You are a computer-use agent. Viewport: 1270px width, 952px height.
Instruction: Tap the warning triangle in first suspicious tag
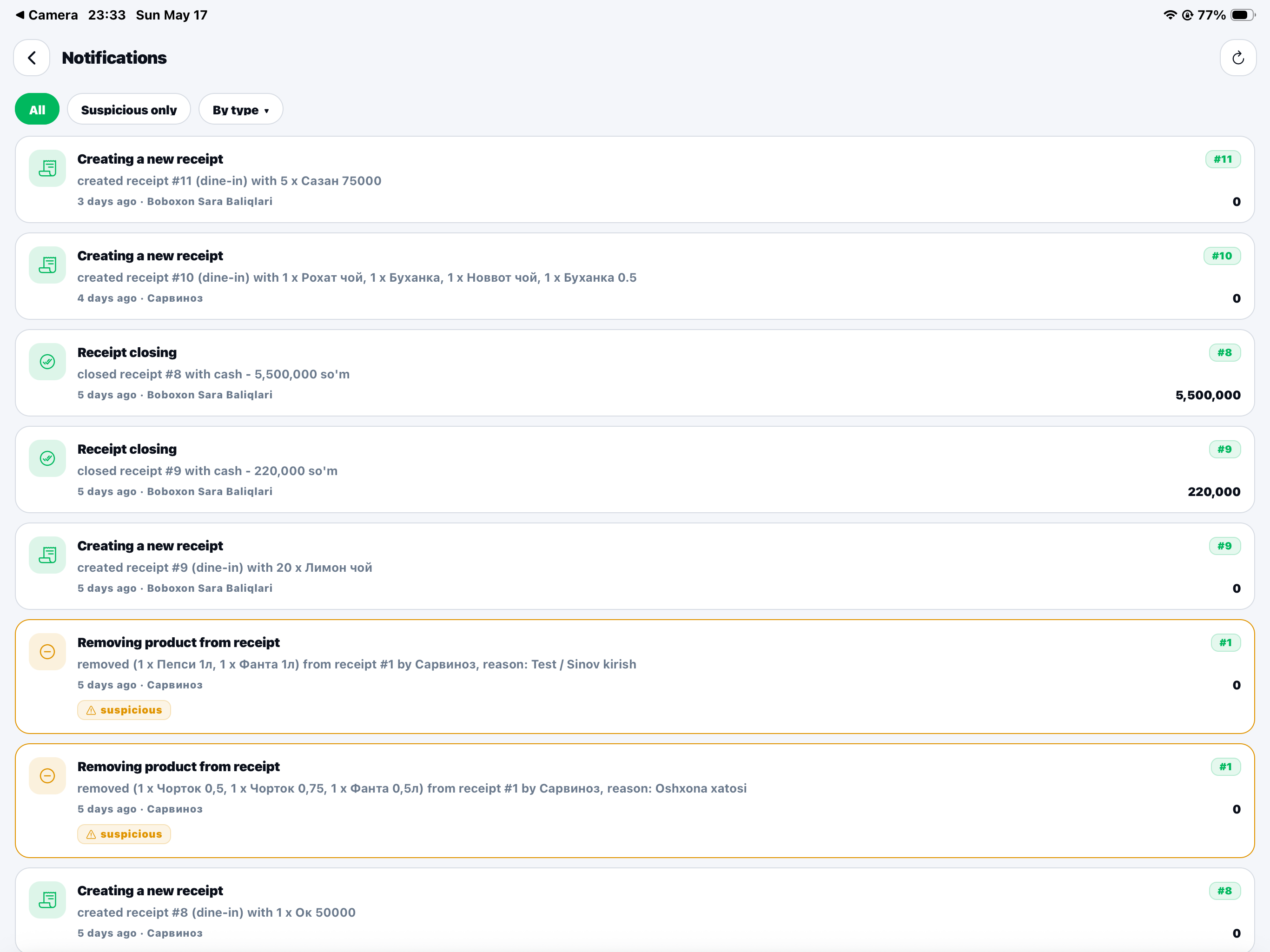click(91, 710)
